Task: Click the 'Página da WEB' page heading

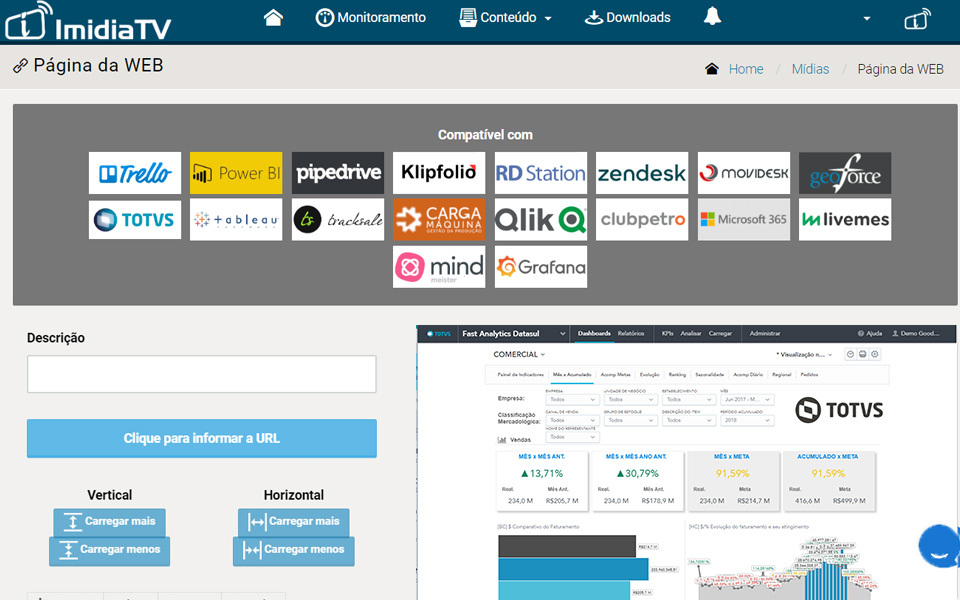Action: coord(98,66)
